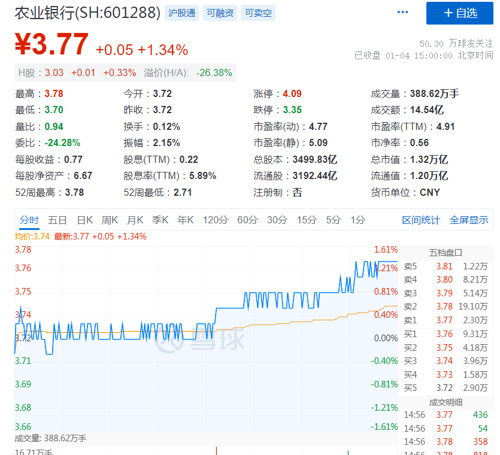
Task: Open the 周K chart tab
Action: tap(110, 220)
